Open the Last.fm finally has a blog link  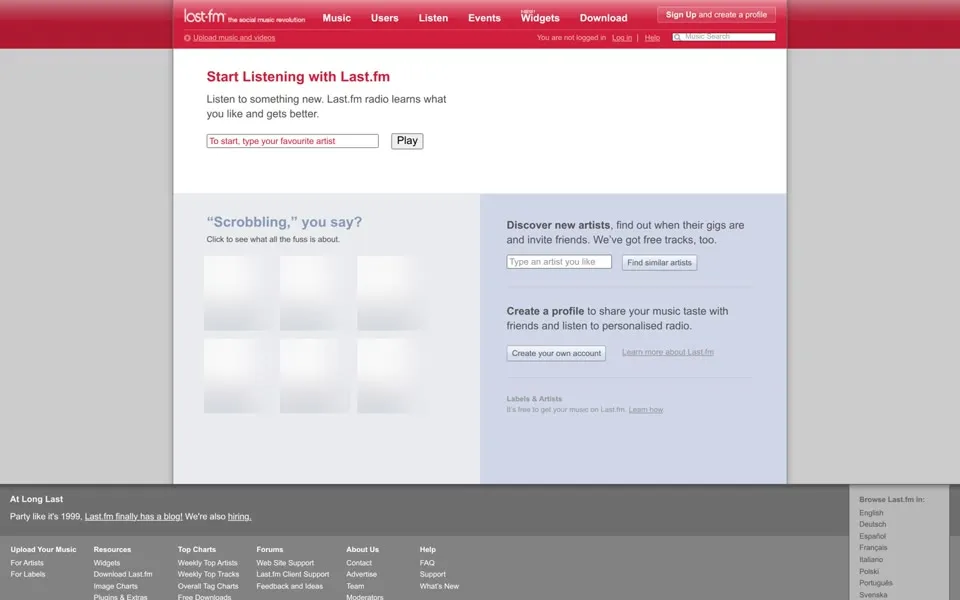[x=133, y=517]
